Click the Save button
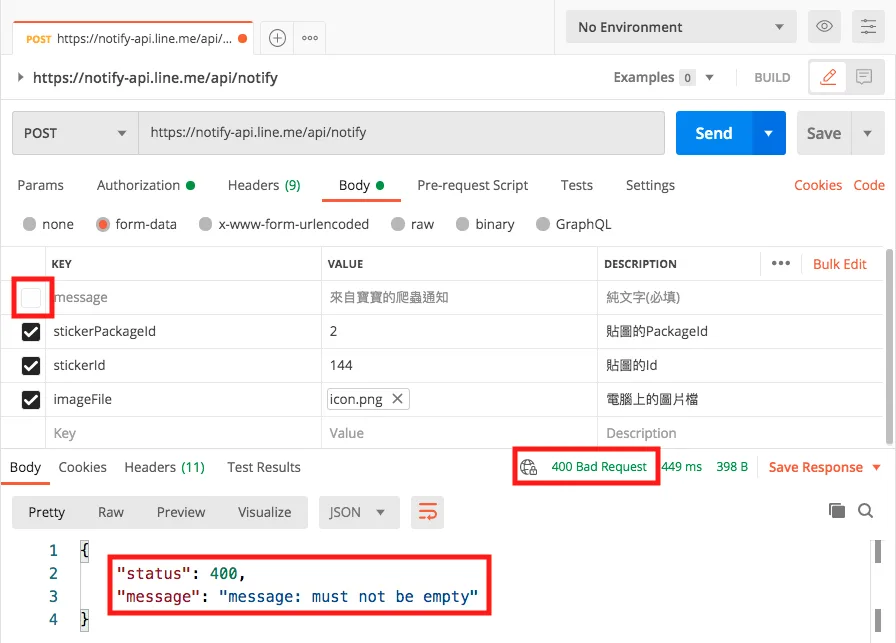Viewport: 896px width, 643px height. pyautogui.click(x=824, y=133)
